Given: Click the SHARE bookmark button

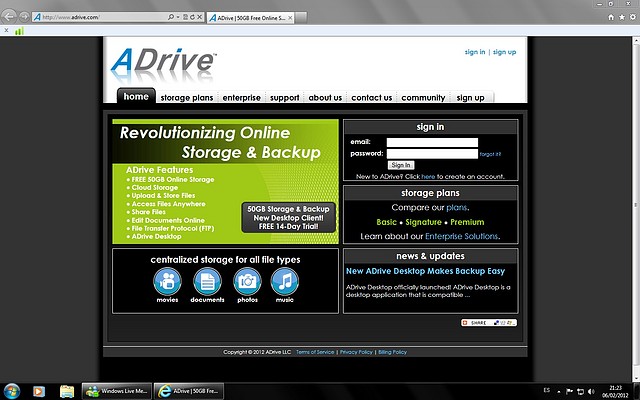Looking at the screenshot, I should pos(489,322).
